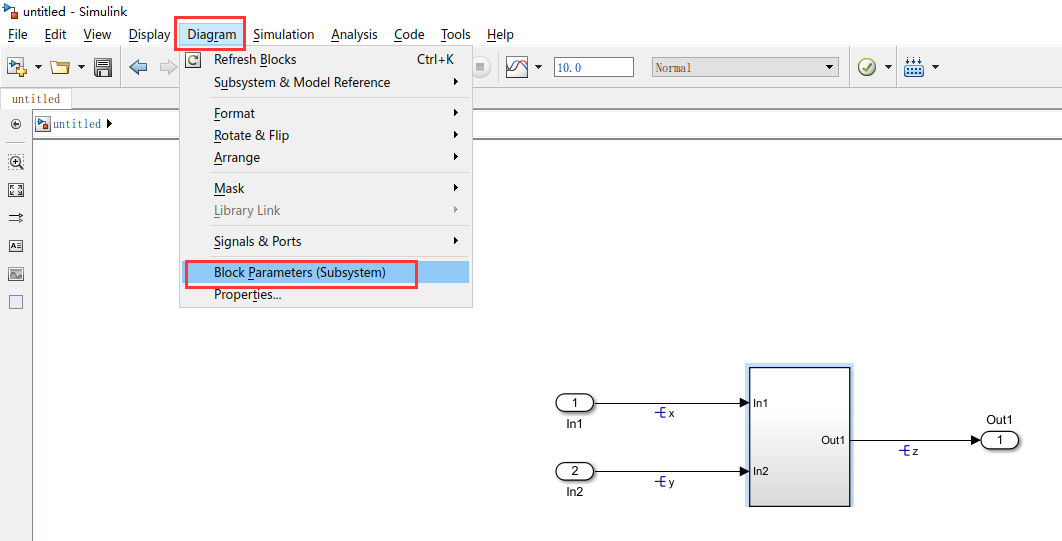
Task: Click the Simulink icon in the title bar
Action: (x=10, y=12)
